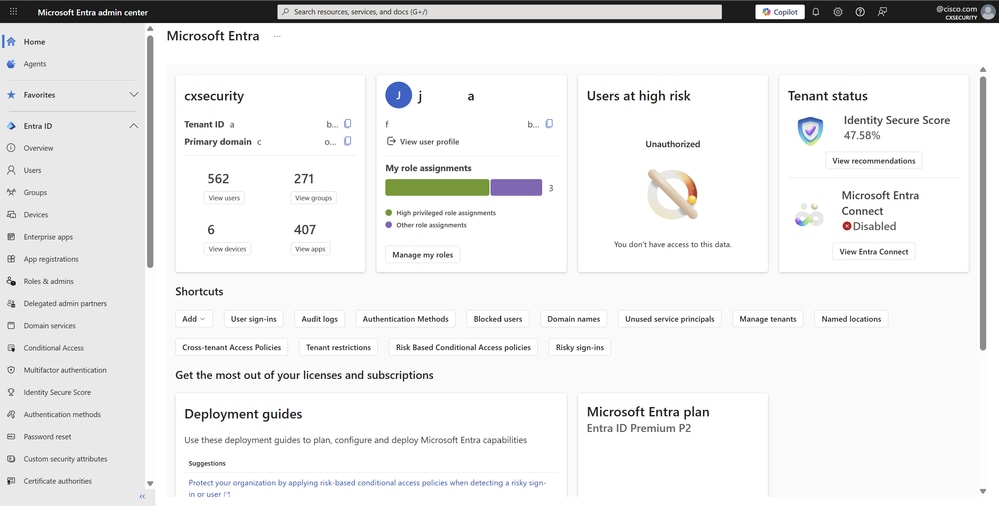
Task: Click View Entra Connect button
Action: [x=873, y=251]
